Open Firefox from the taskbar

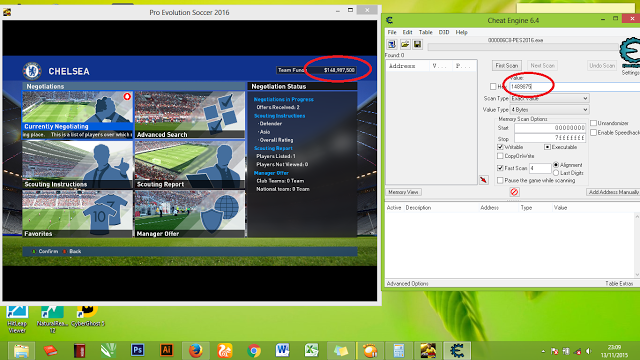coord(196,350)
